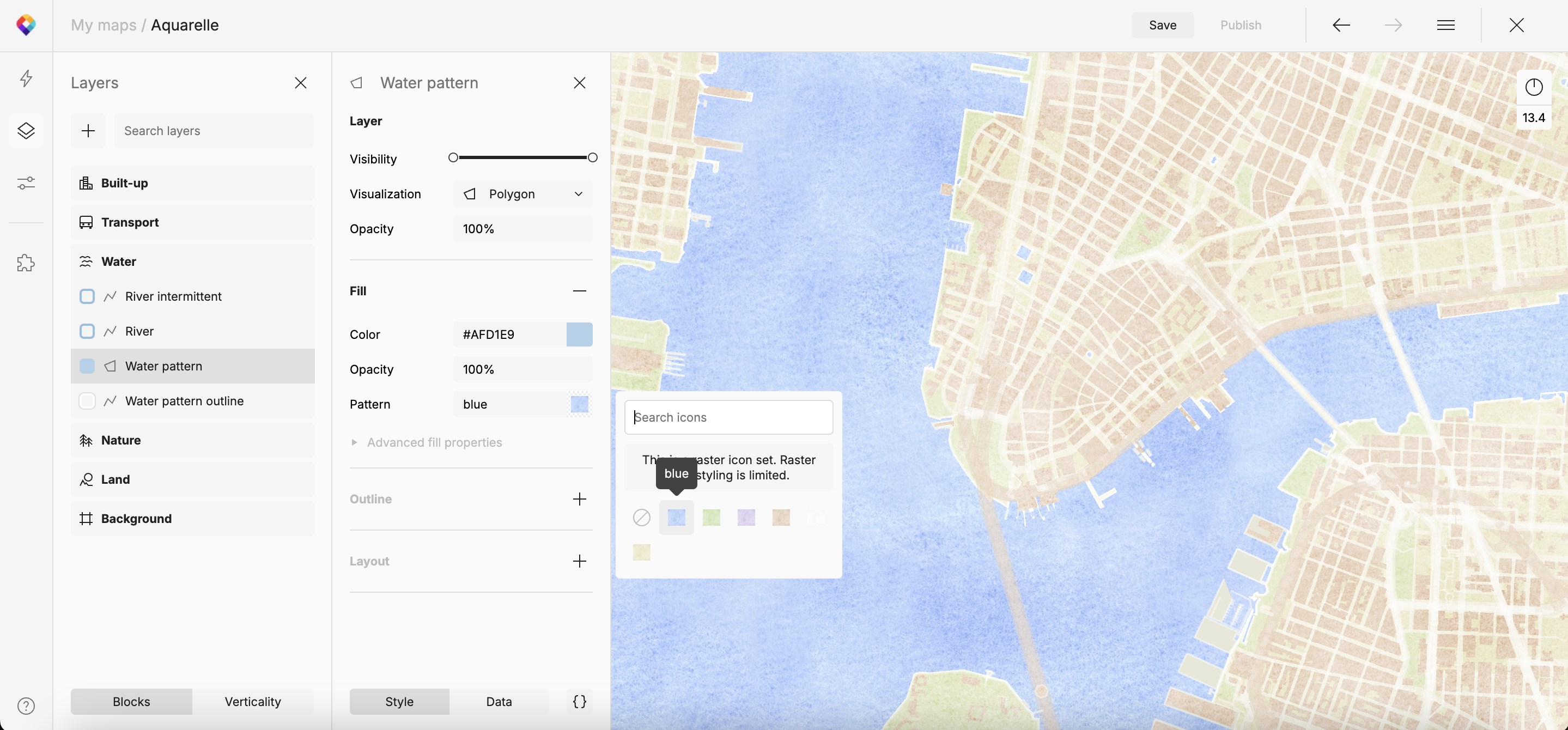Click the help question mark icon
The height and width of the screenshot is (730, 1568).
26,705
